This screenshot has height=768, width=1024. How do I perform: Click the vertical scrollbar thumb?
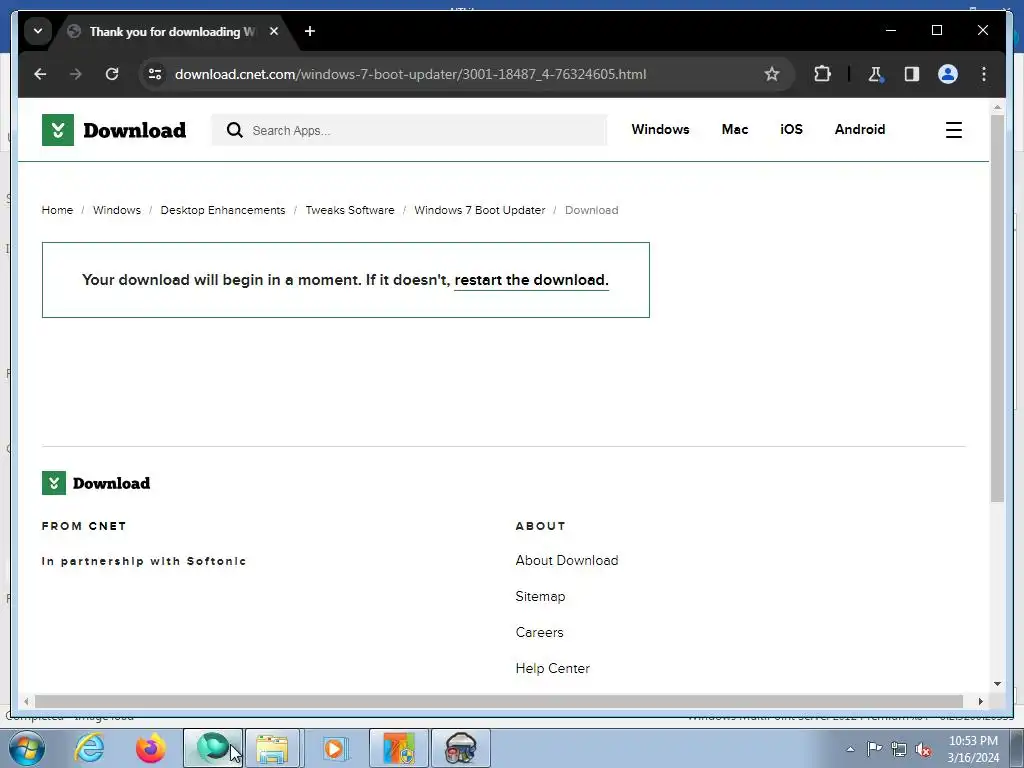pos(997,308)
